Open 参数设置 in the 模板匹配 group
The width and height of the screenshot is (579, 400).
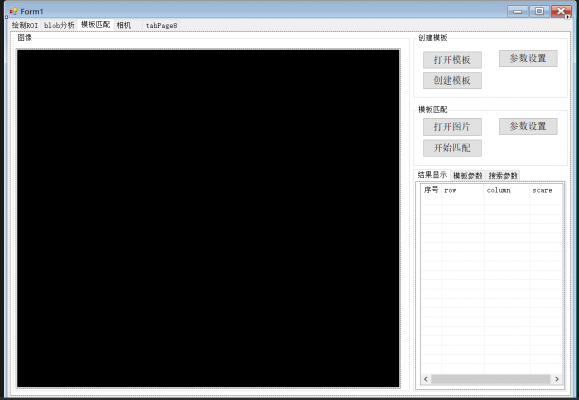coord(528,126)
